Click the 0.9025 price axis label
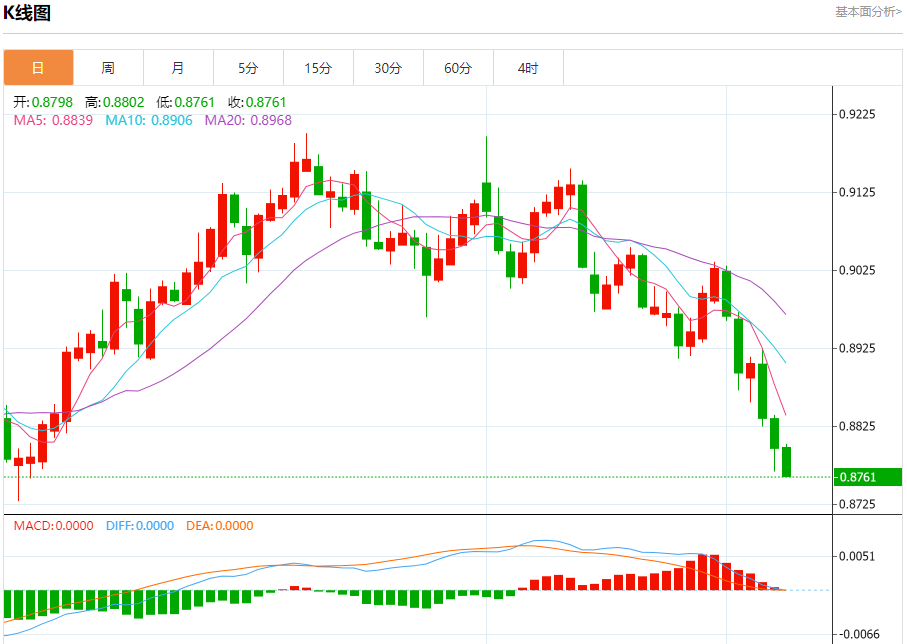The height and width of the screenshot is (644, 907). [x=857, y=270]
